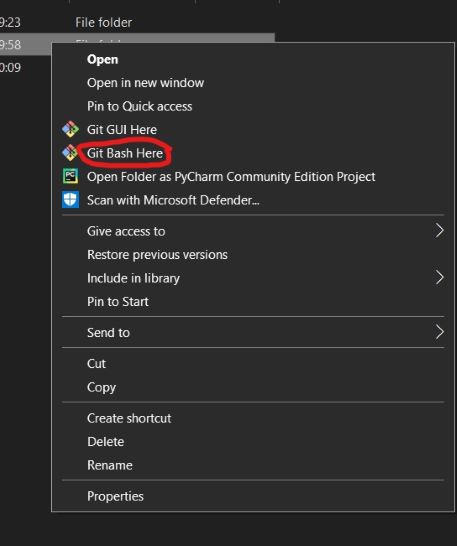
Task: Open the Give access to entry
Action: coord(126,231)
